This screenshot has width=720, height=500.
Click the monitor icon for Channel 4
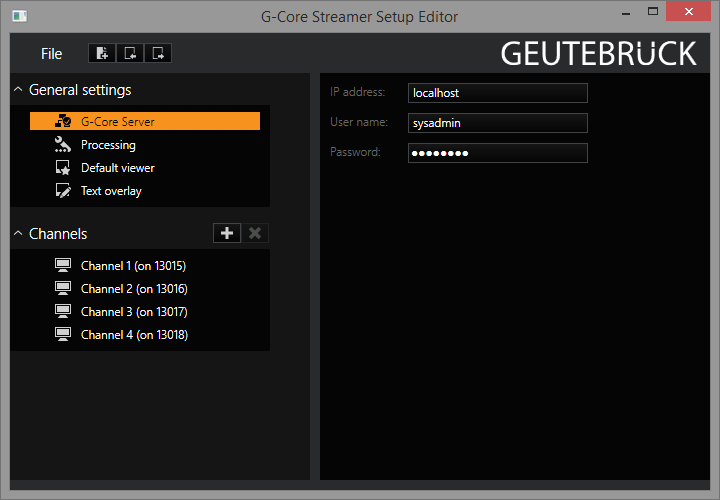pos(63,334)
